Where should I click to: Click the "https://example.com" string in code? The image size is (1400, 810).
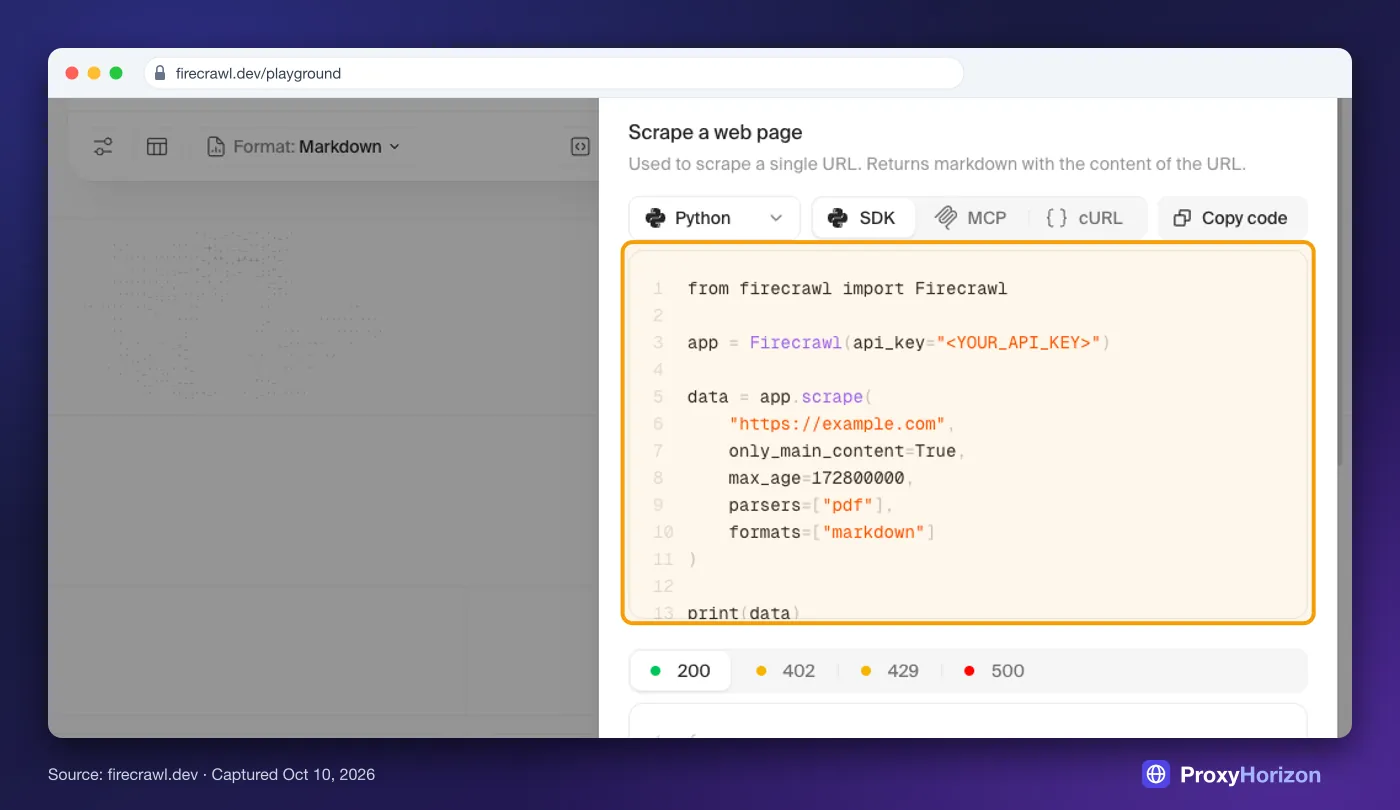[836, 424]
